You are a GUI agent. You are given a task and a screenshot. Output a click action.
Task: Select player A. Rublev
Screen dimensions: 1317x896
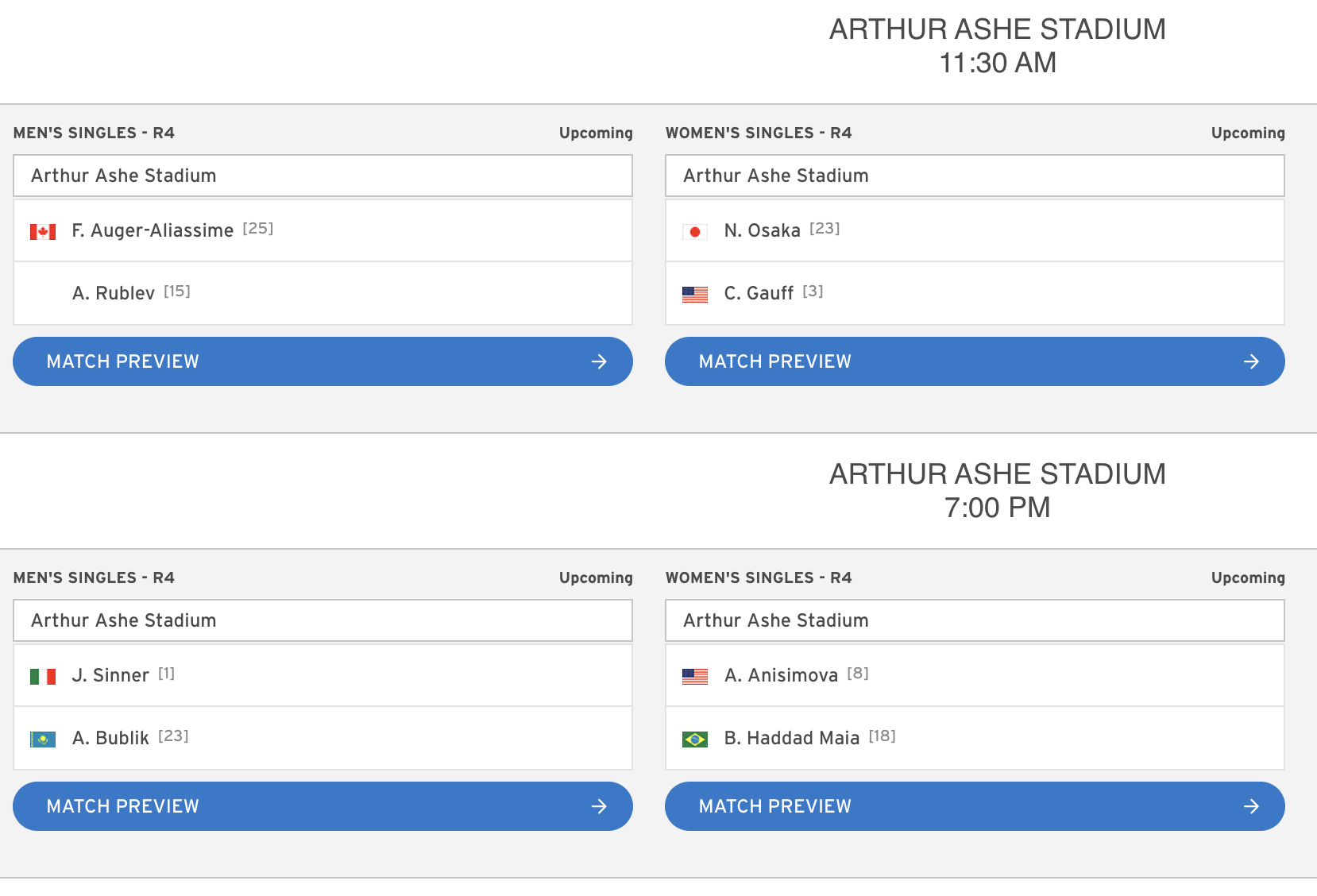(114, 293)
